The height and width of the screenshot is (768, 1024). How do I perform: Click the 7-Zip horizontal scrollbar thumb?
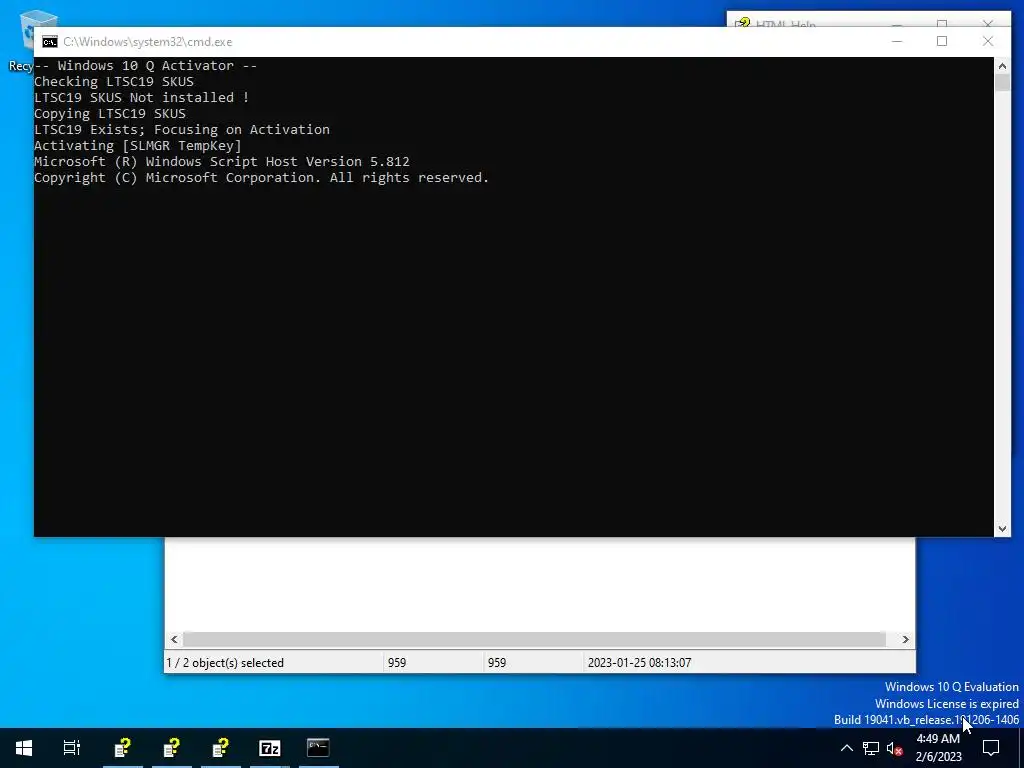[x=534, y=639]
